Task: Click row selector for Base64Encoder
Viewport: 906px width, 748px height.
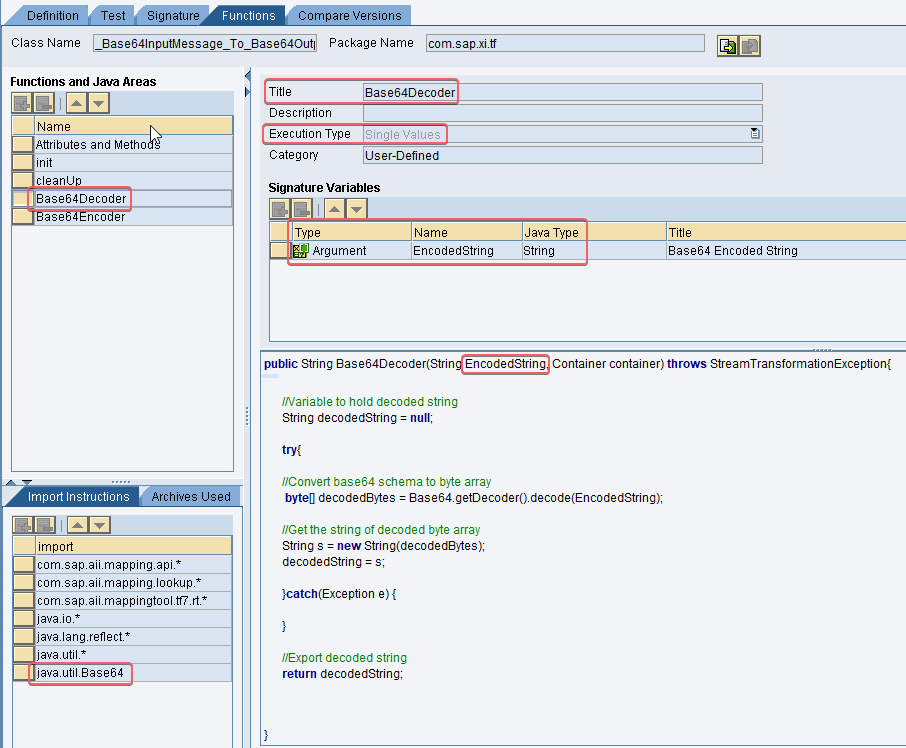Action: [23, 217]
